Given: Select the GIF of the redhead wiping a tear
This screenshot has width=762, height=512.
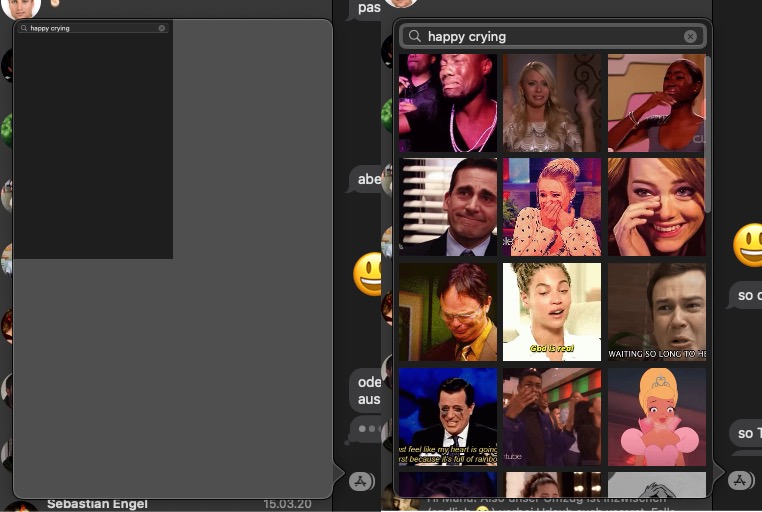Looking at the screenshot, I should click(x=656, y=207).
